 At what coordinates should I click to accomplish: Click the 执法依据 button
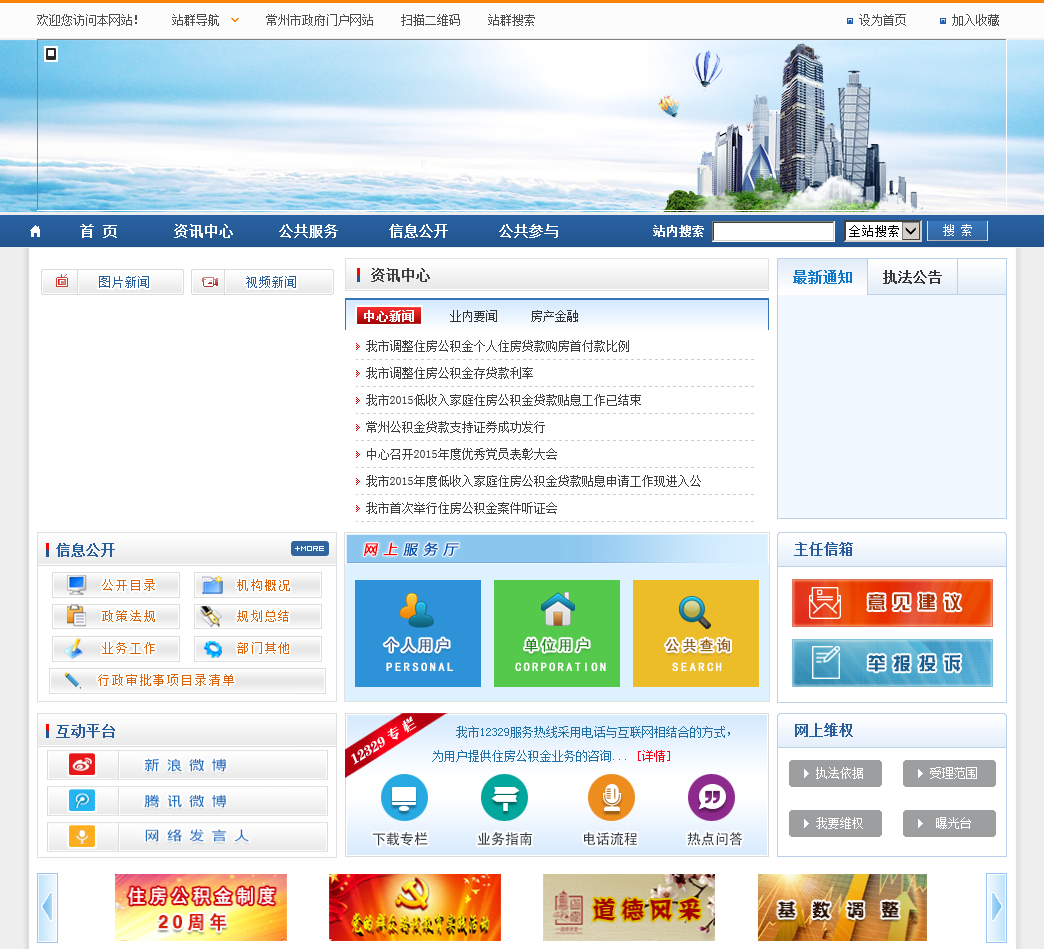tap(835, 773)
